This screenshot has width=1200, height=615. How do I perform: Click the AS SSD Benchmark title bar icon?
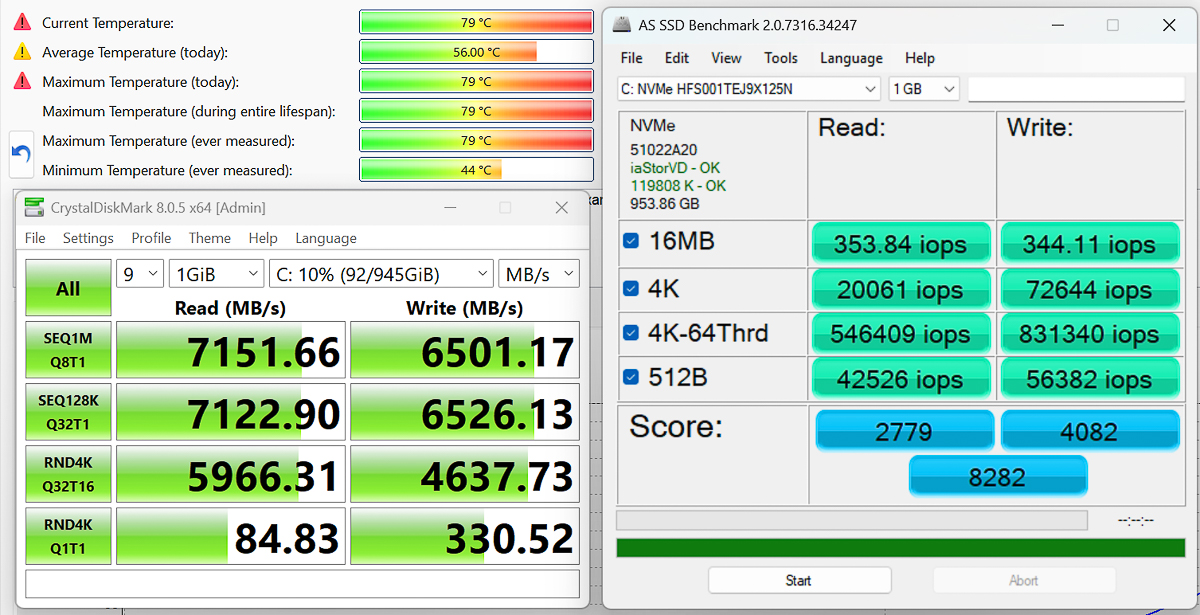621,25
